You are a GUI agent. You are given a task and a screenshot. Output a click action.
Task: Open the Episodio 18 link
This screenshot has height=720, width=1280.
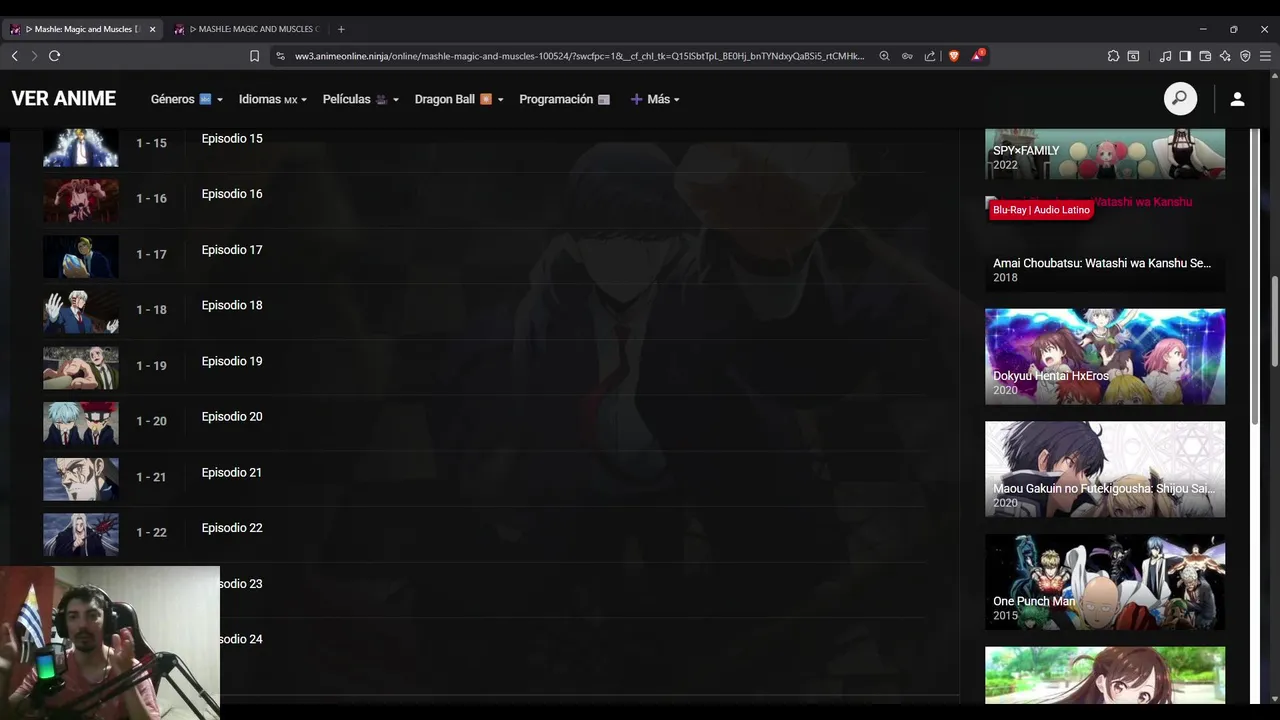click(x=232, y=305)
